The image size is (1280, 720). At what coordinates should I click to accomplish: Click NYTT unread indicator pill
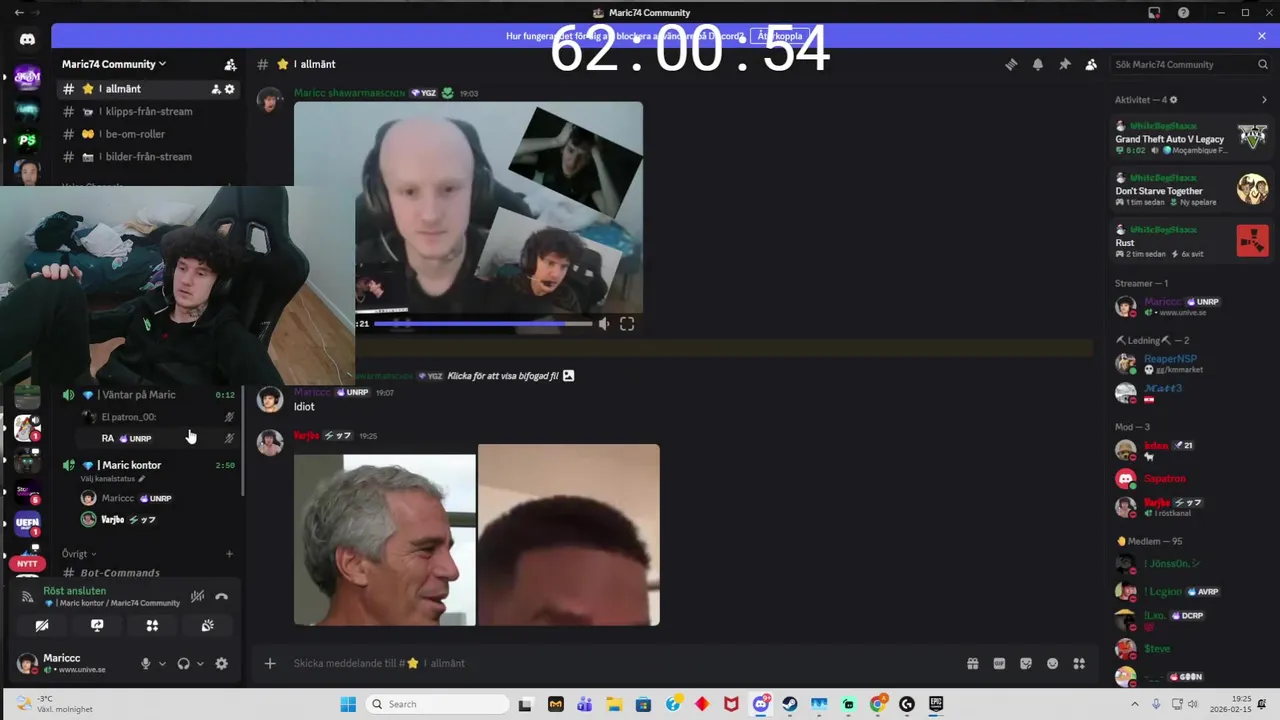pos(27,564)
